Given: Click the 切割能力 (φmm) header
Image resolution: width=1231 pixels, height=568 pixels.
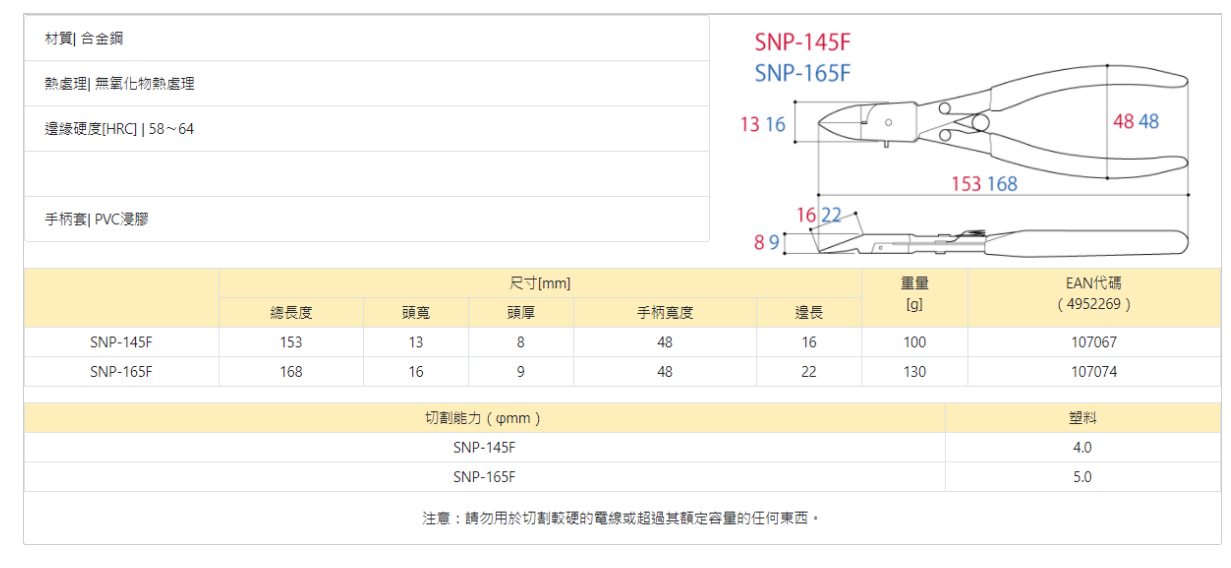Looking at the screenshot, I should 484,418.
